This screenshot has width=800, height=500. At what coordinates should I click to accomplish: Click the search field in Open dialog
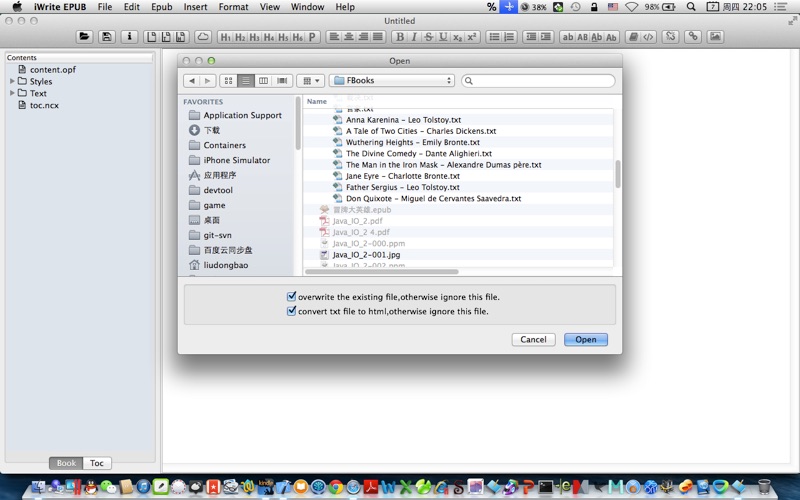click(538, 81)
